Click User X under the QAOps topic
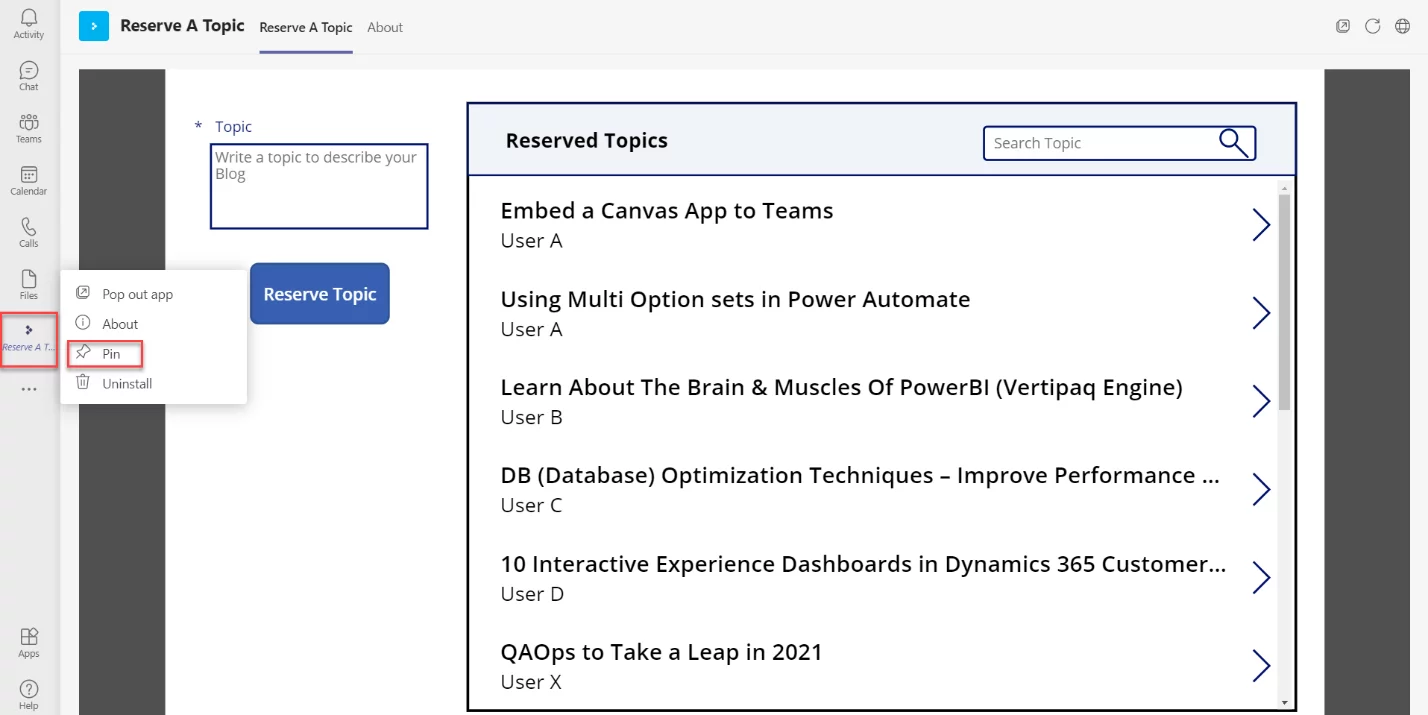The image size is (1428, 715). click(531, 683)
